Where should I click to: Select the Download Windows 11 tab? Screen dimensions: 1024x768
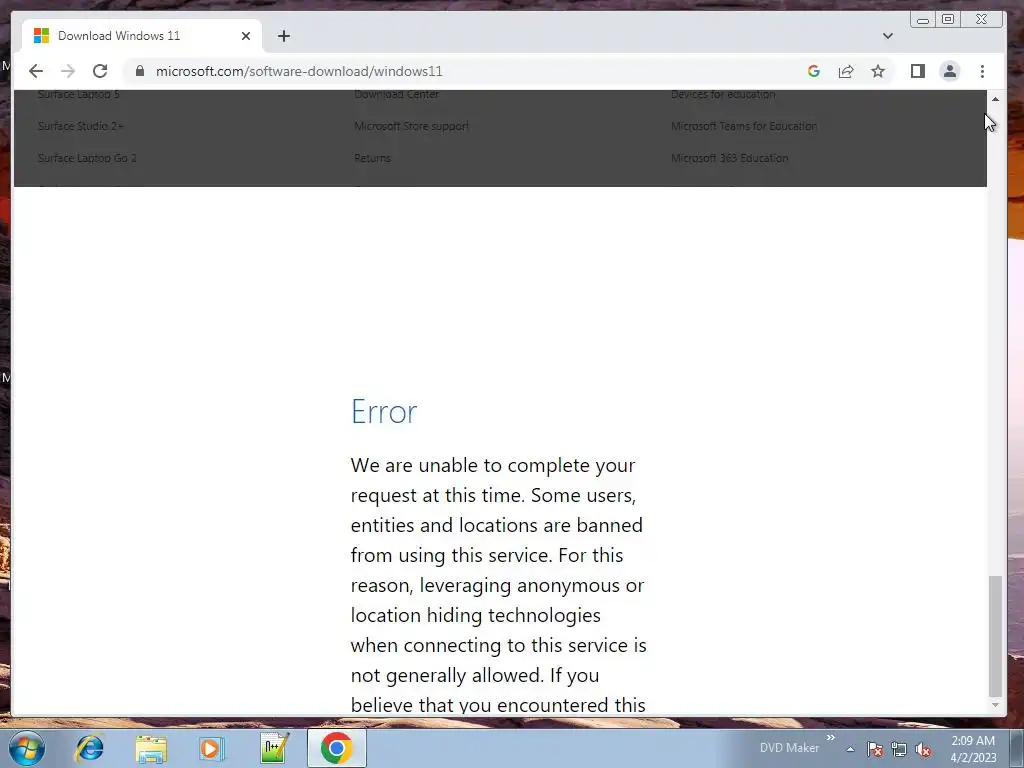click(x=142, y=36)
